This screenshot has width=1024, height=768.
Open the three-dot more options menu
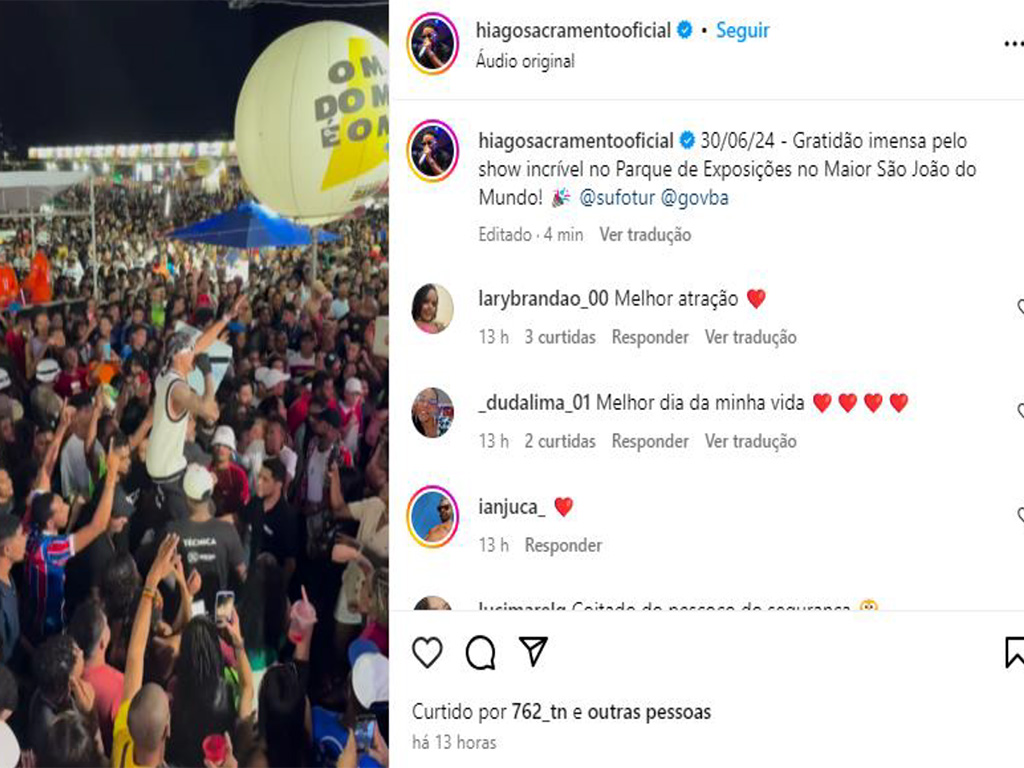pos(1014,44)
